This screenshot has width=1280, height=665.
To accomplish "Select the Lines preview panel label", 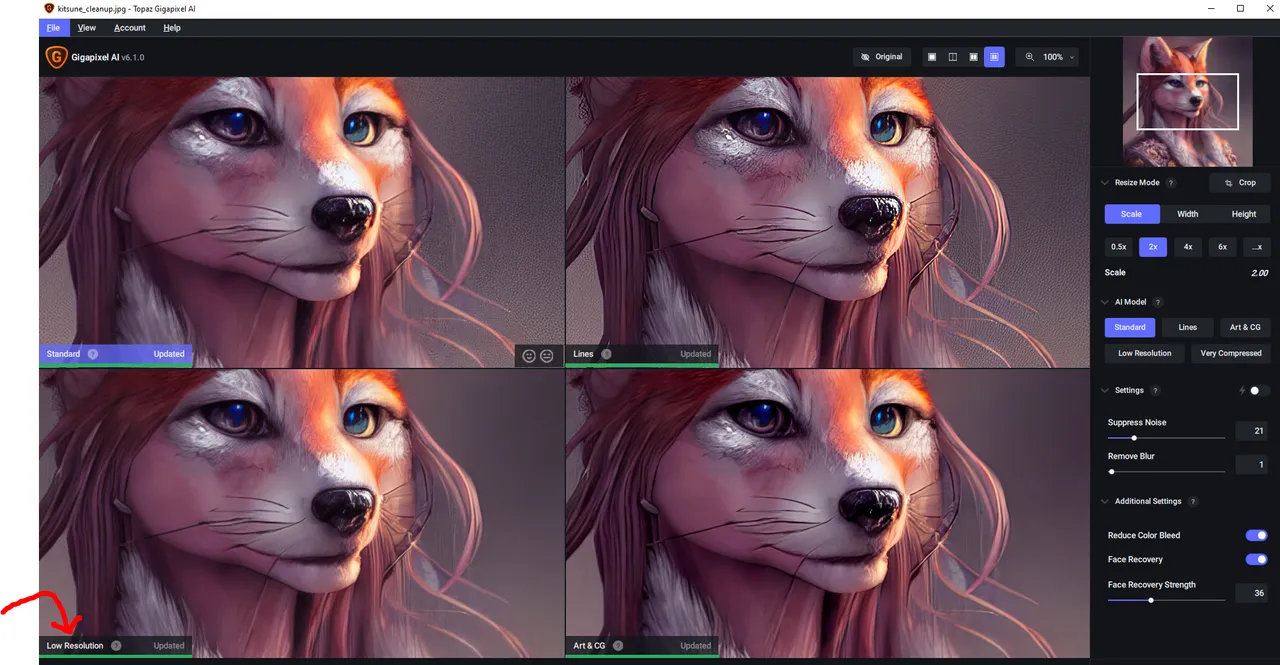I will click(583, 354).
